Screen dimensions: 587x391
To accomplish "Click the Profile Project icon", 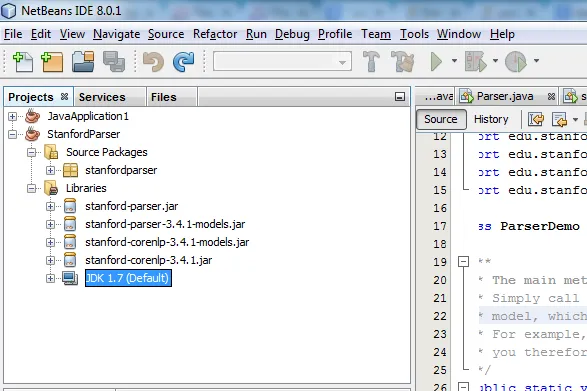I will (516, 61).
